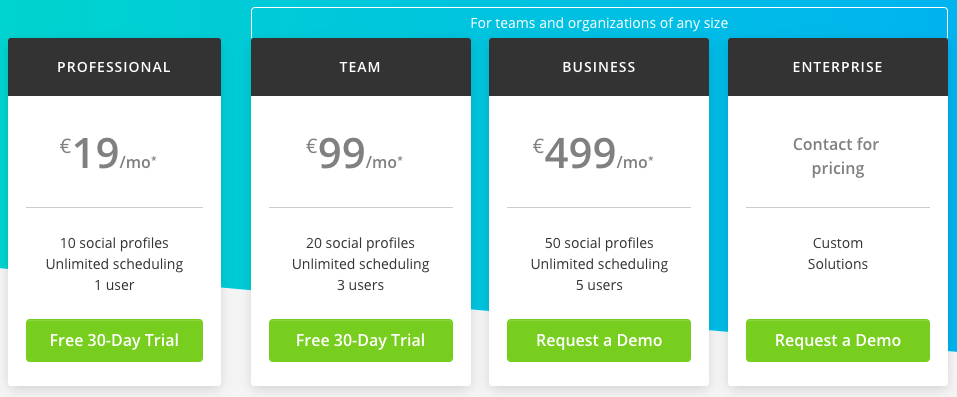Select the PROFESSIONAL plan header
This screenshot has width=957, height=397.
pos(114,67)
